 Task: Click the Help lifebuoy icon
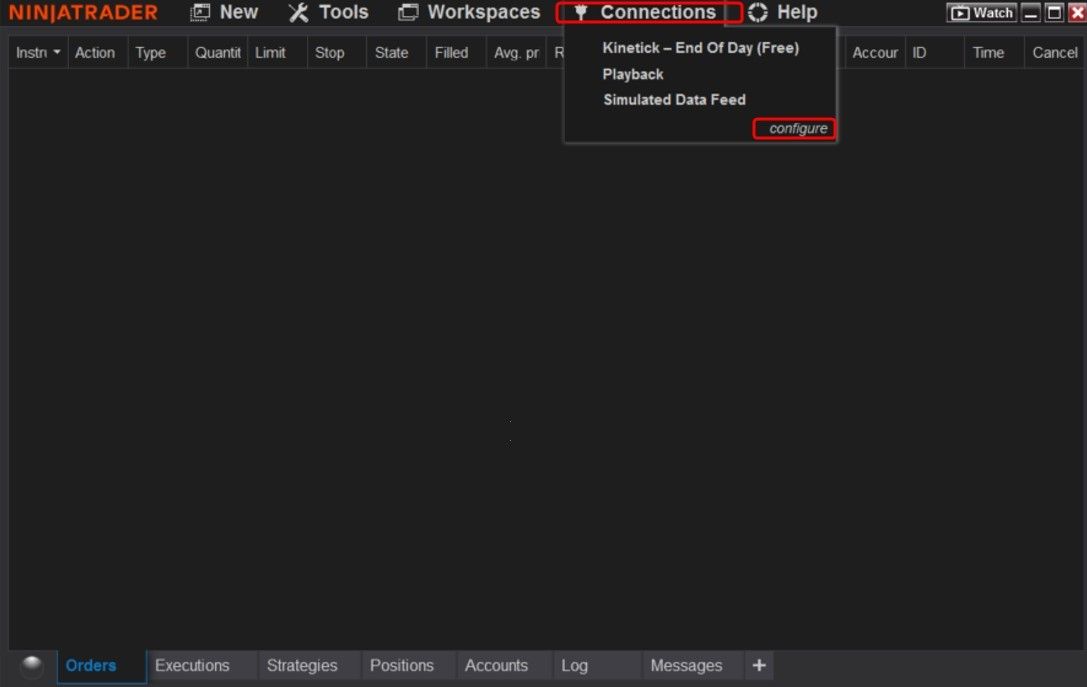click(758, 12)
